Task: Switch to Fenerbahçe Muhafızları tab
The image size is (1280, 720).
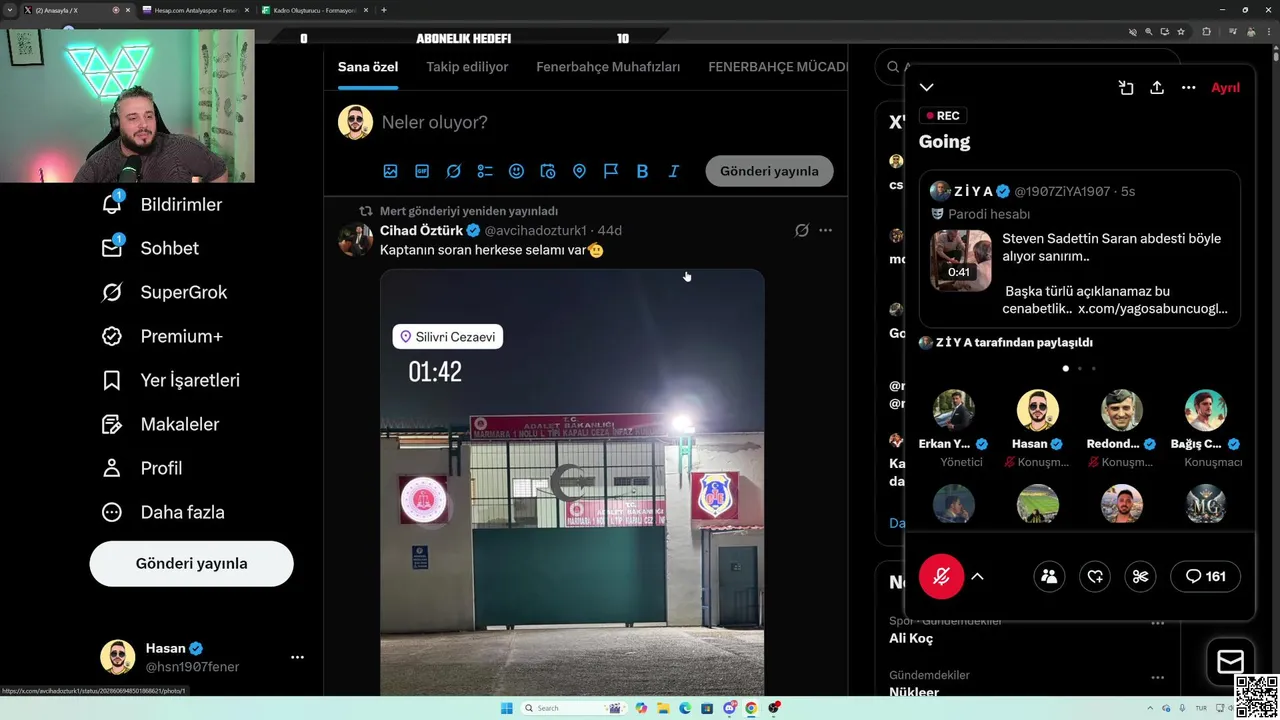Action: click(x=608, y=67)
